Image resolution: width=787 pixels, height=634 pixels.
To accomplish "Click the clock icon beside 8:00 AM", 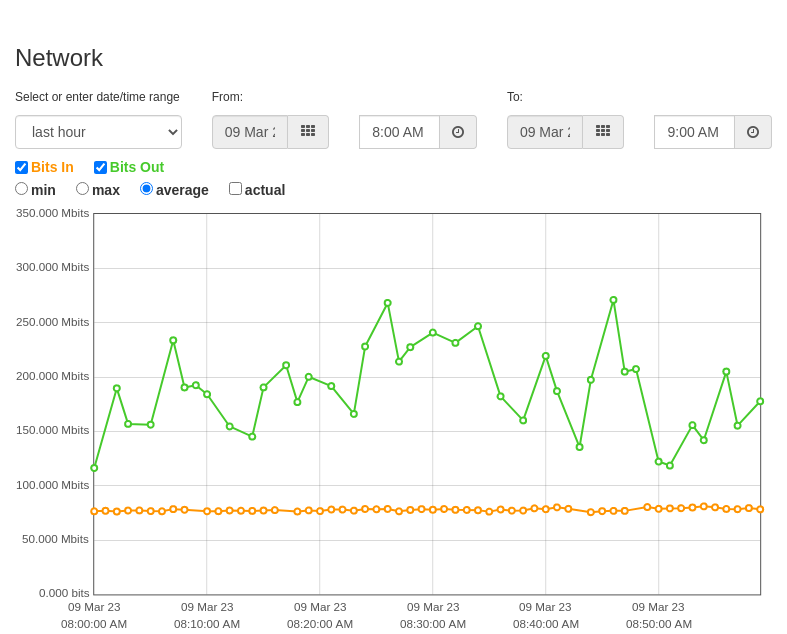I will point(458,132).
